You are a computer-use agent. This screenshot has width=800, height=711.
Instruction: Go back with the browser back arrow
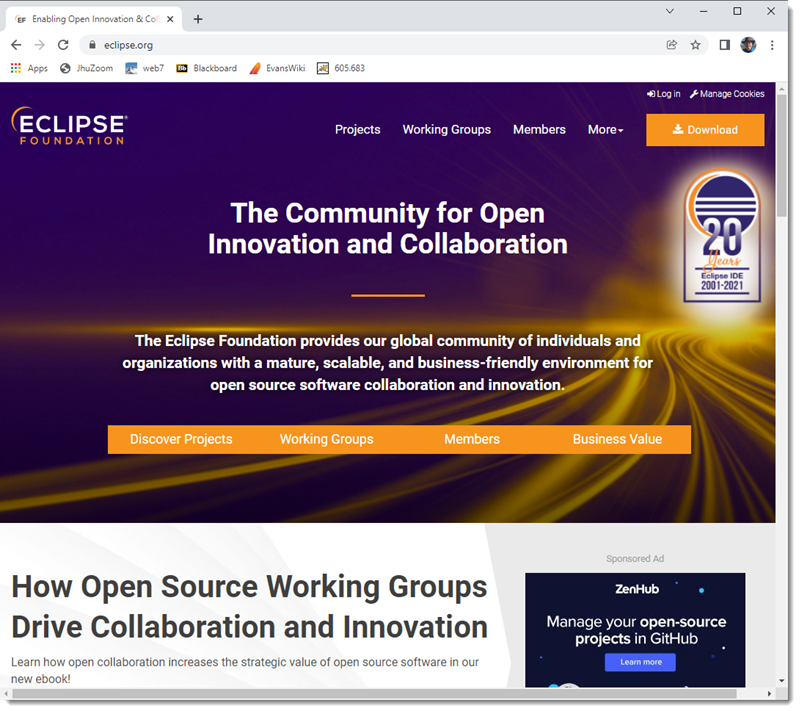coord(16,45)
